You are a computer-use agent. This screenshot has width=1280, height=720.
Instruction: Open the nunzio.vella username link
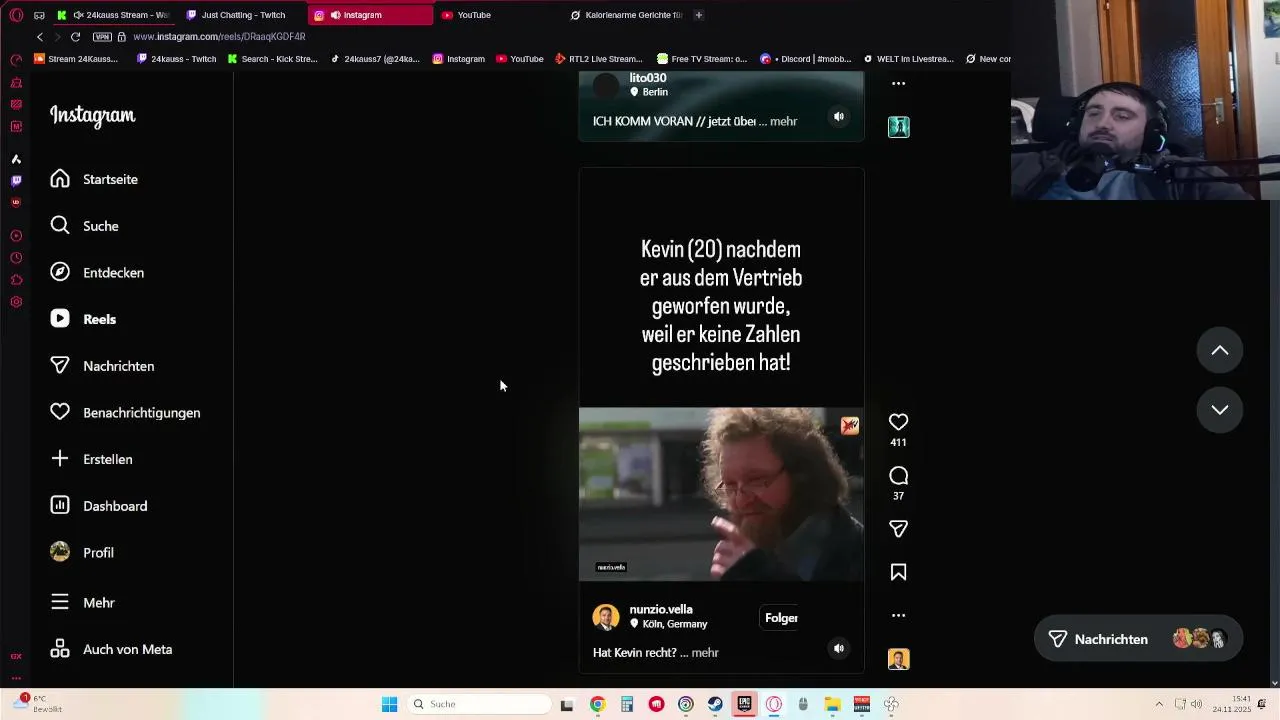[x=661, y=609]
